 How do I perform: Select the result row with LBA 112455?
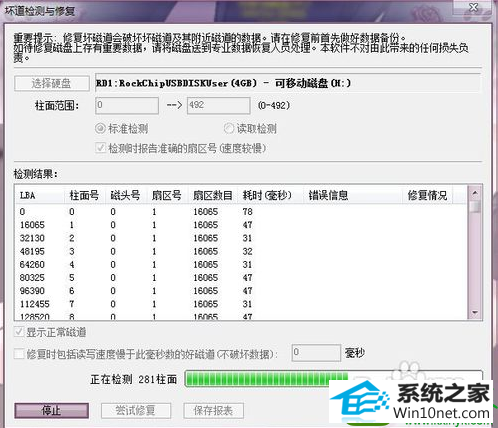[x=241, y=304]
